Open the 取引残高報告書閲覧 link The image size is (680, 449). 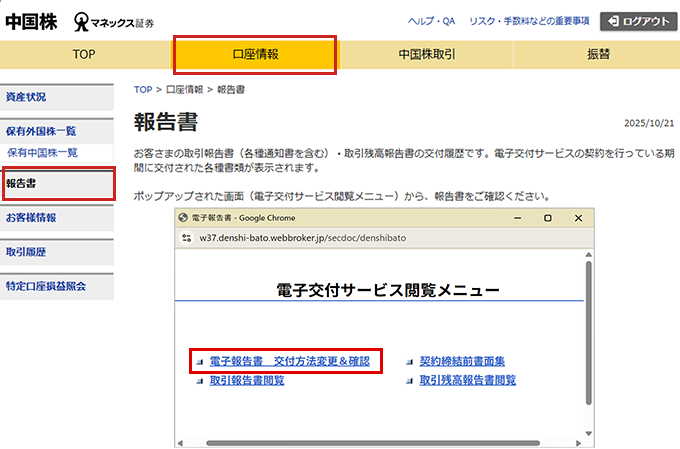point(468,380)
